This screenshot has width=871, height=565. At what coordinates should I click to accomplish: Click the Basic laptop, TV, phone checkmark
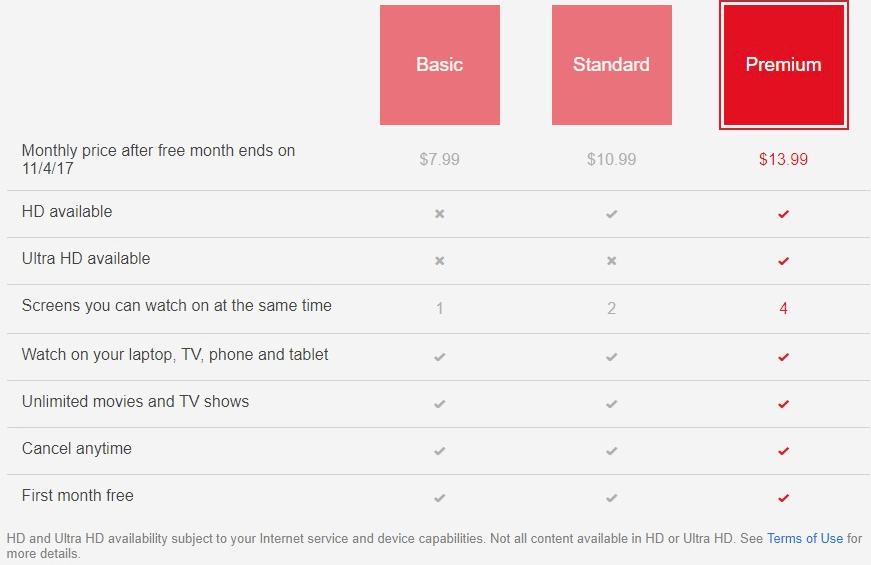coord(440,357)
